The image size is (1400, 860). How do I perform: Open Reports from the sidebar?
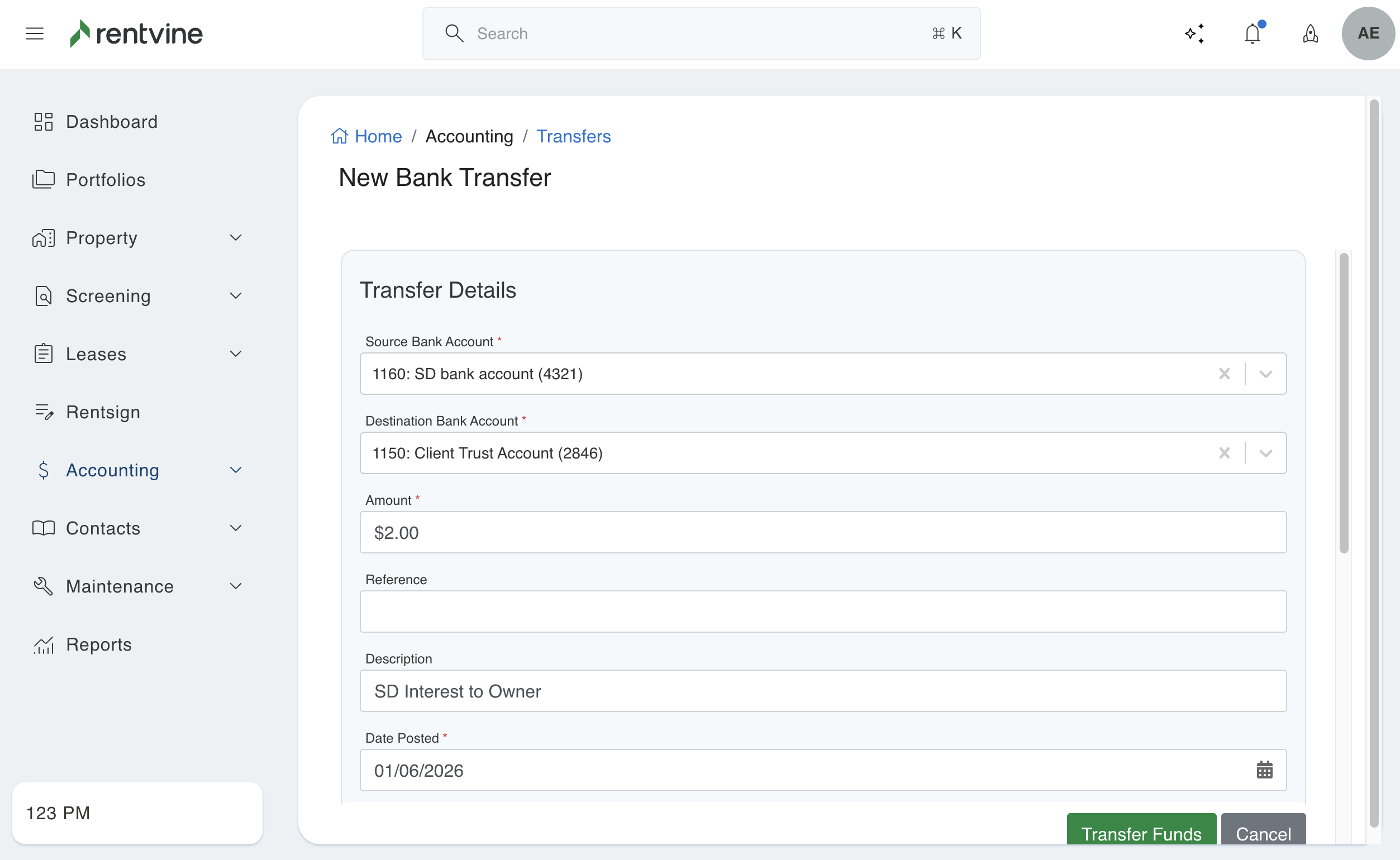[x=98, y=644]
